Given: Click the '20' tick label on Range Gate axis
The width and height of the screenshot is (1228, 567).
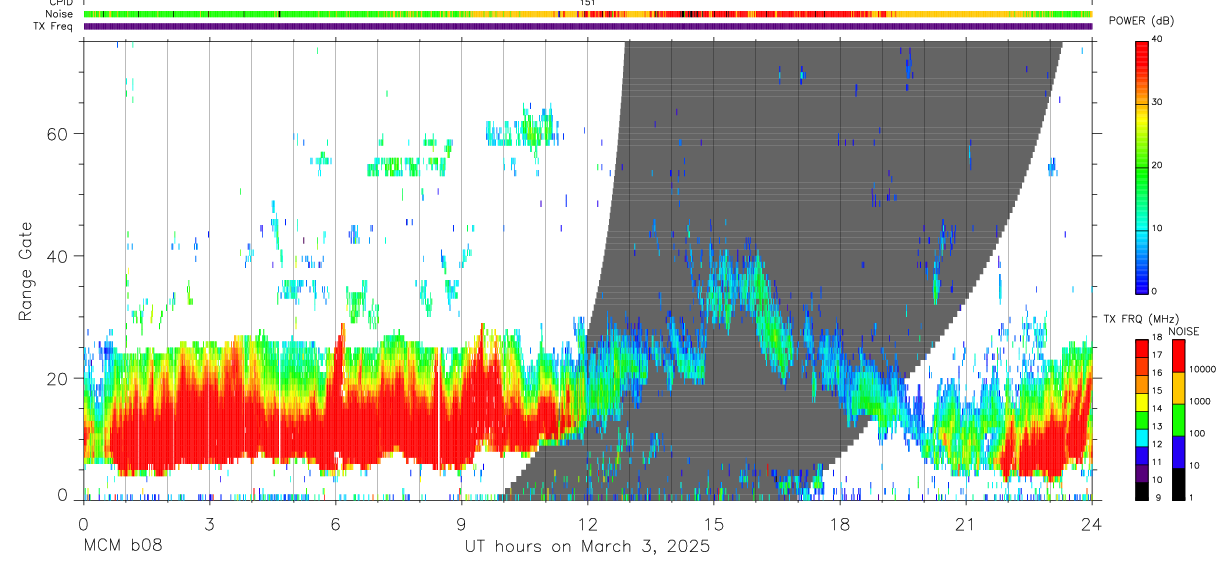Looking at the screenshot, I should (x=58, y=378).
